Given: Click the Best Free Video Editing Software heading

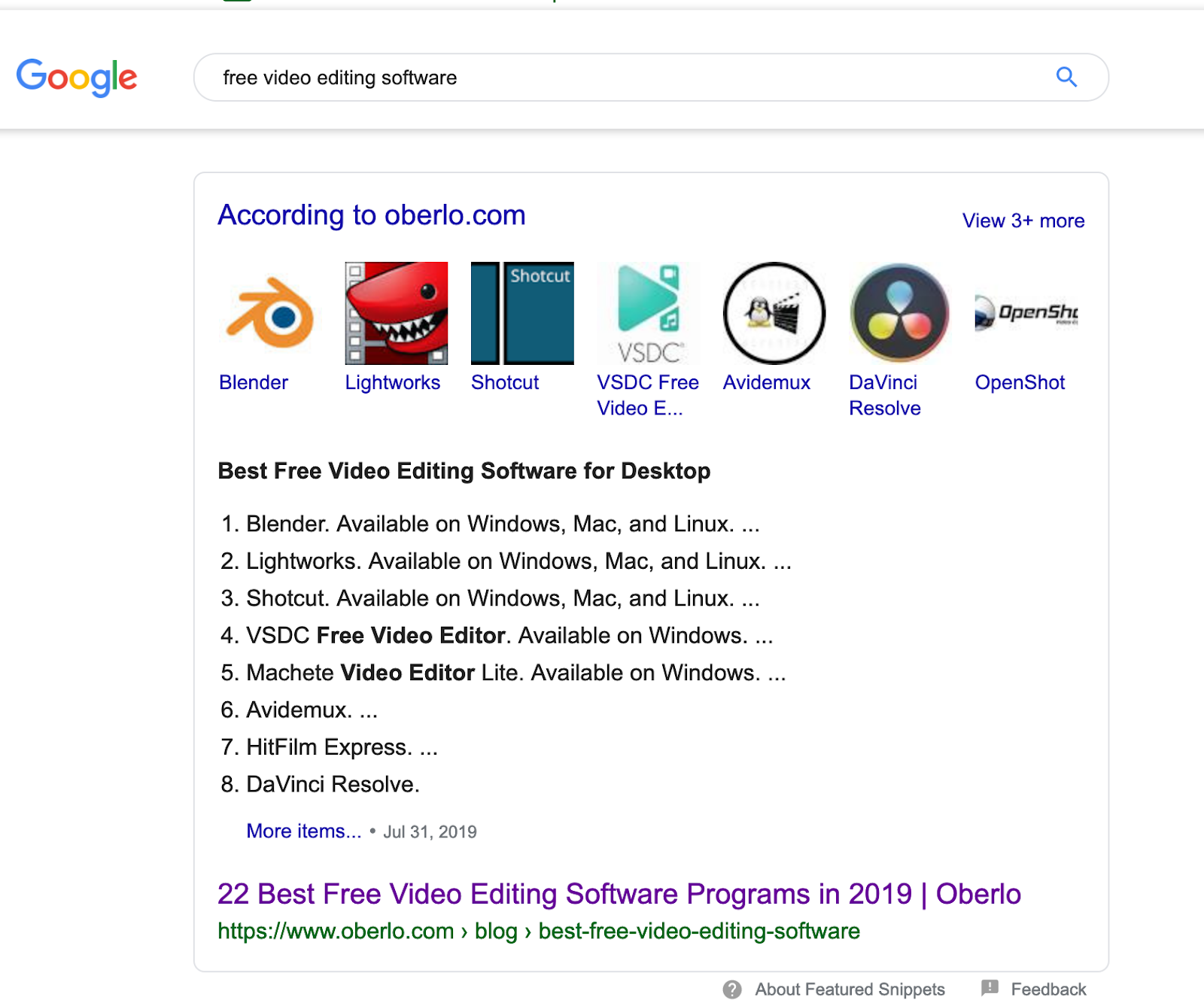Looking at the screenshot, I should tap(464, 471).
